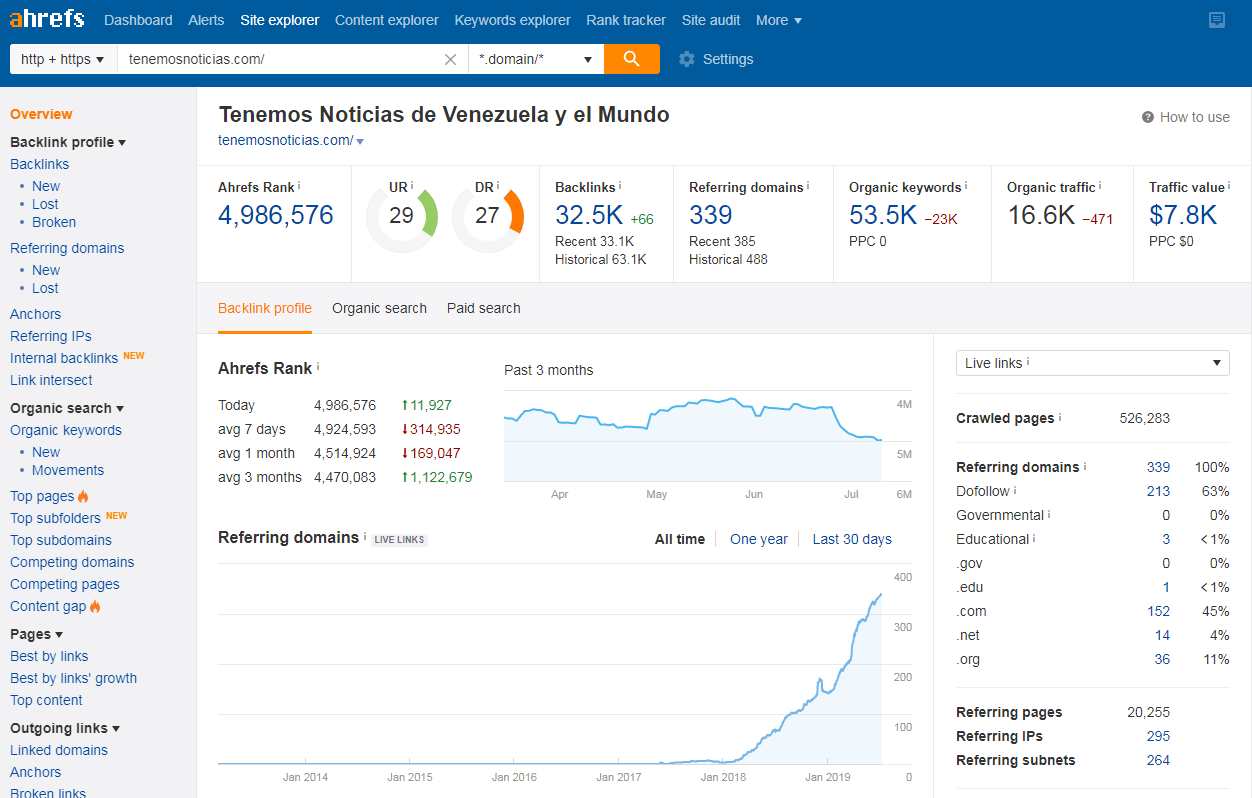
Task: Open the *.domain/* mode dropdown
Action: (536, 59)
